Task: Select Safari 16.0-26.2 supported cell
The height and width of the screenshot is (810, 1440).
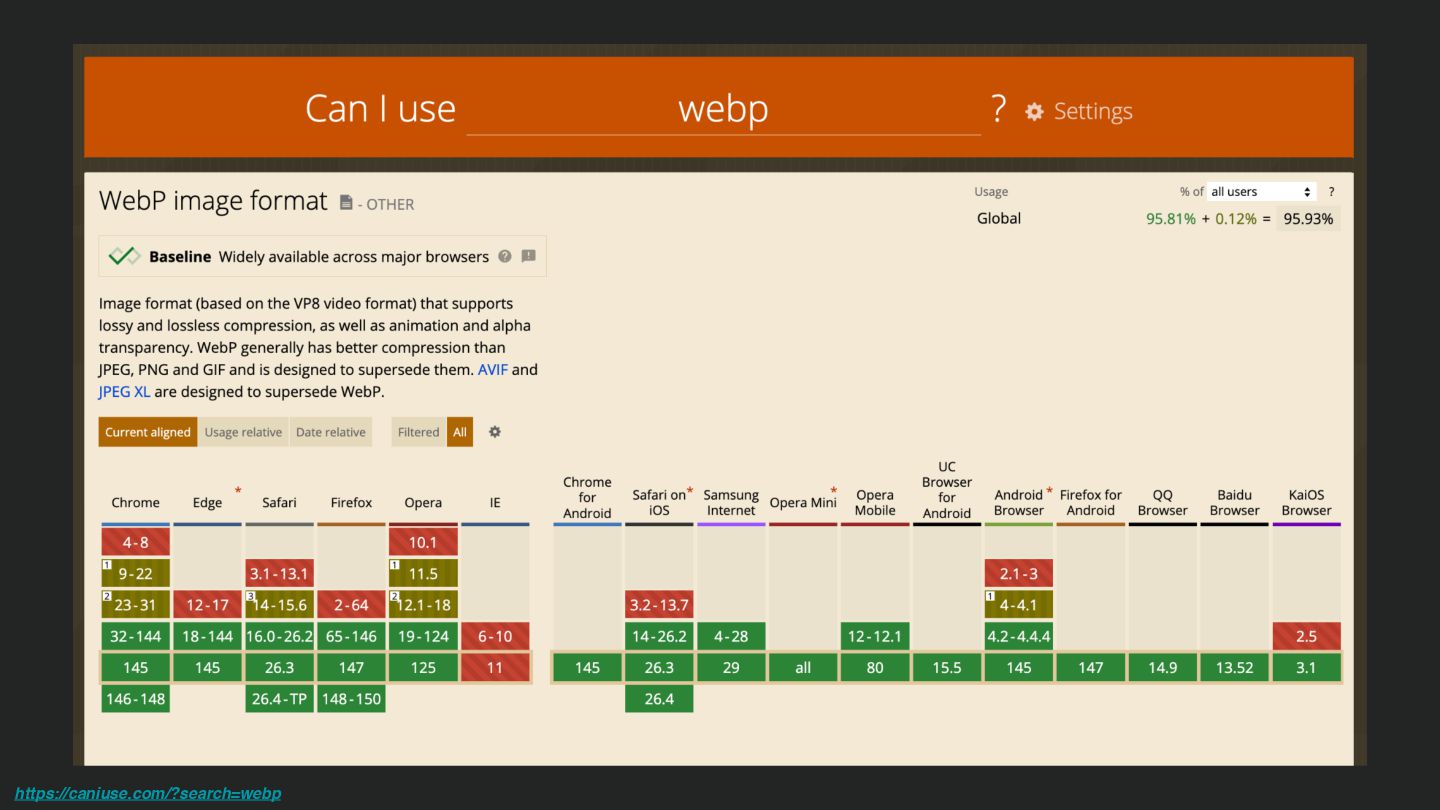Action: click(x=279, y=636)
